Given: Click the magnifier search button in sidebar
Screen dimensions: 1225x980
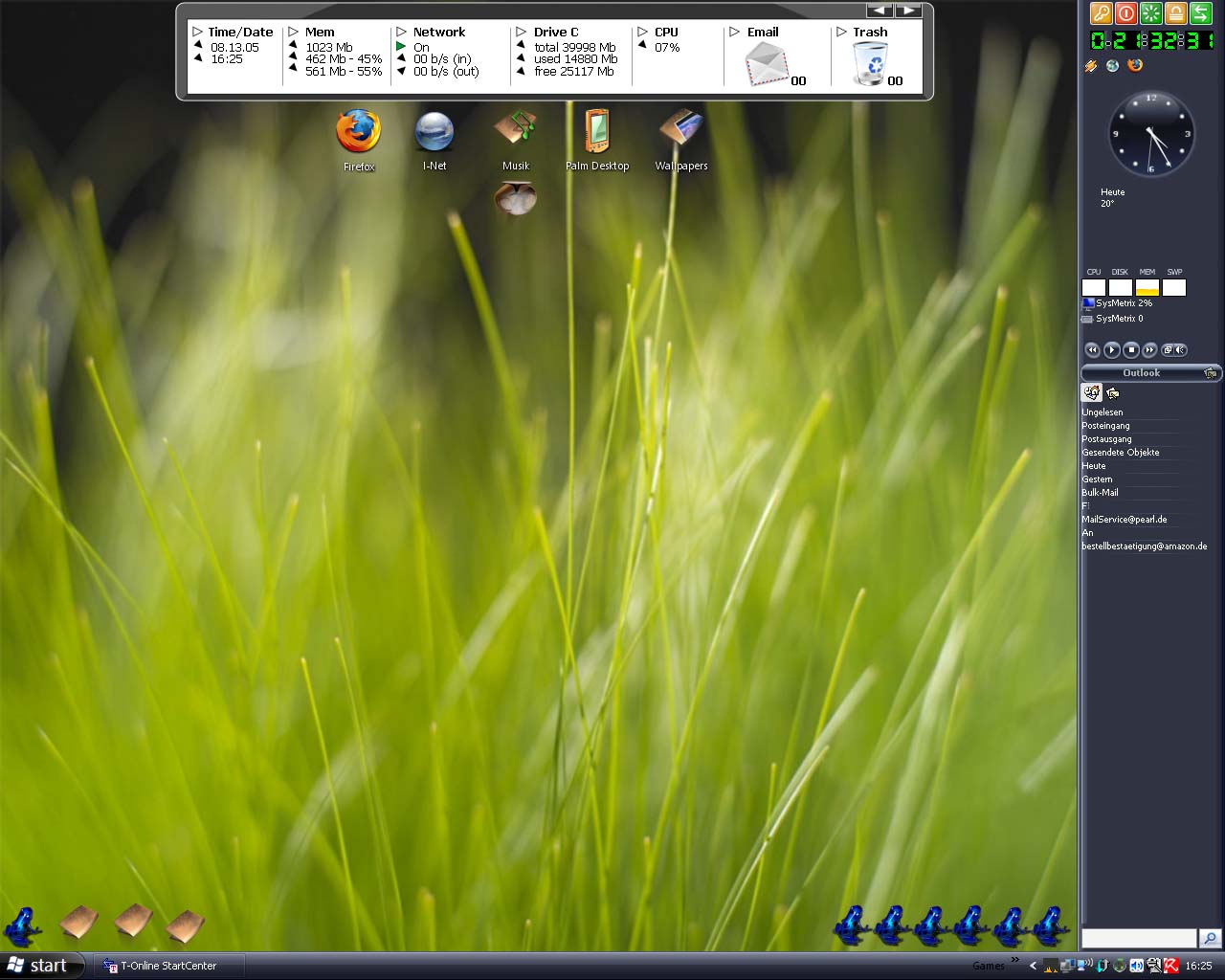Looking at the screenshot, I should (x=1211, y=938).
